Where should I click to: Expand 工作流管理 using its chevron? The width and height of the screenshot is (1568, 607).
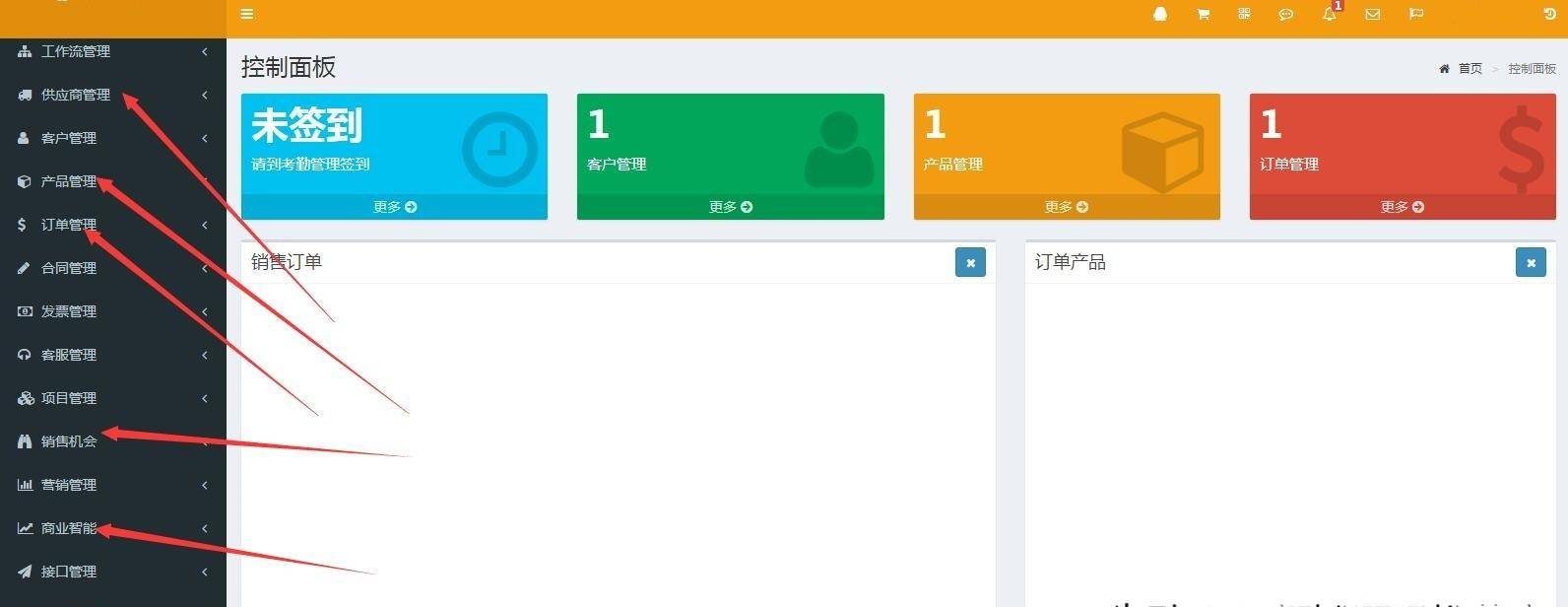click(204, 51)
